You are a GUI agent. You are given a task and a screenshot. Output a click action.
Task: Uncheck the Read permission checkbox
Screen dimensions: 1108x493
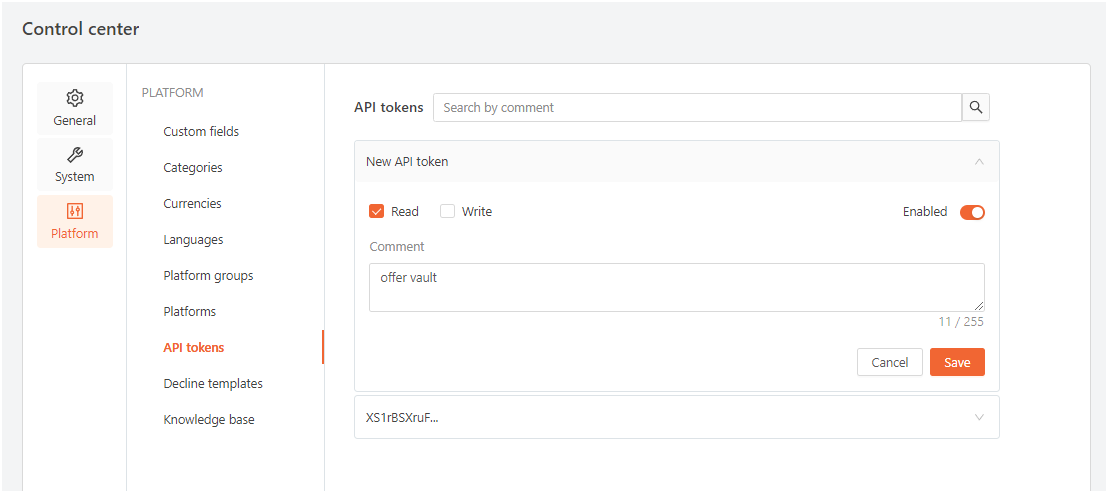[377, 211]
